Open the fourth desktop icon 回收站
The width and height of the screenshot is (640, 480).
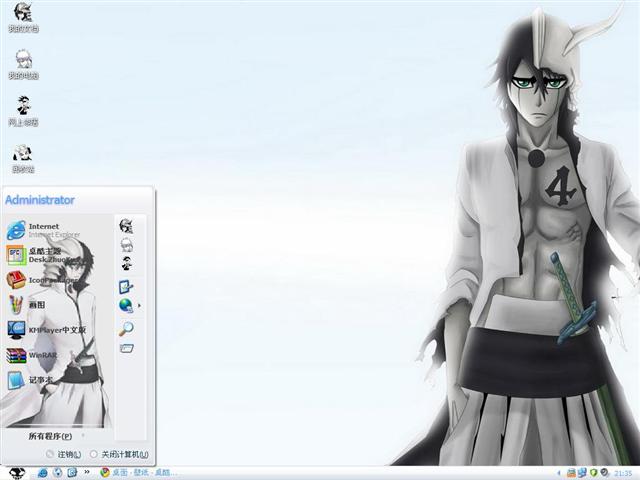pos(23,158)
